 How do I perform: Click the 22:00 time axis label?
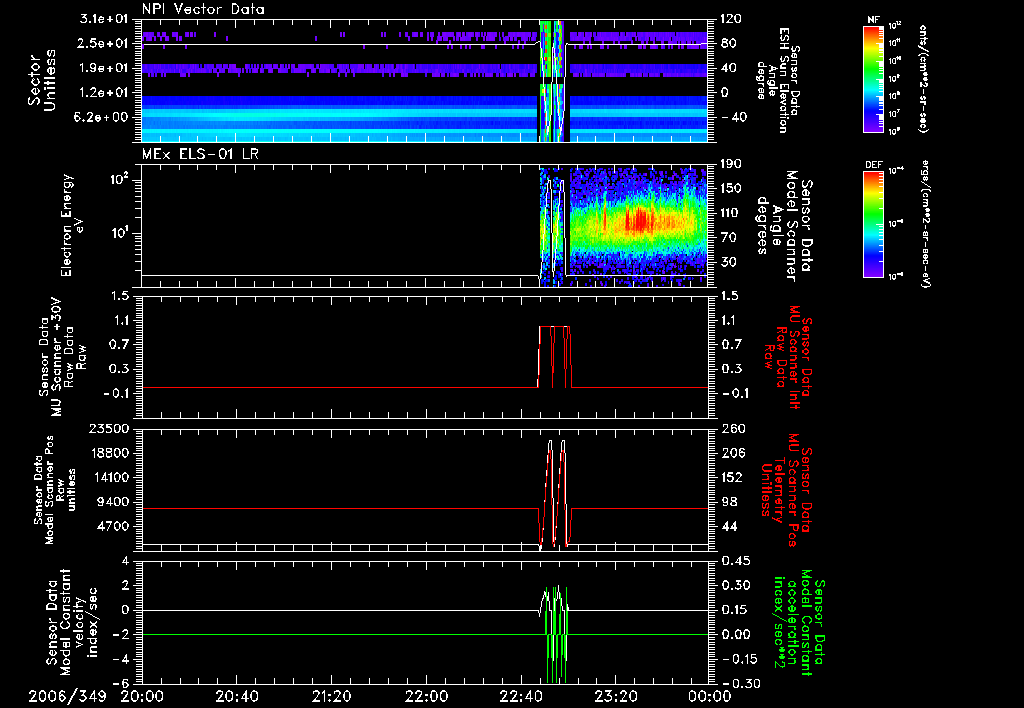(426, 696)
